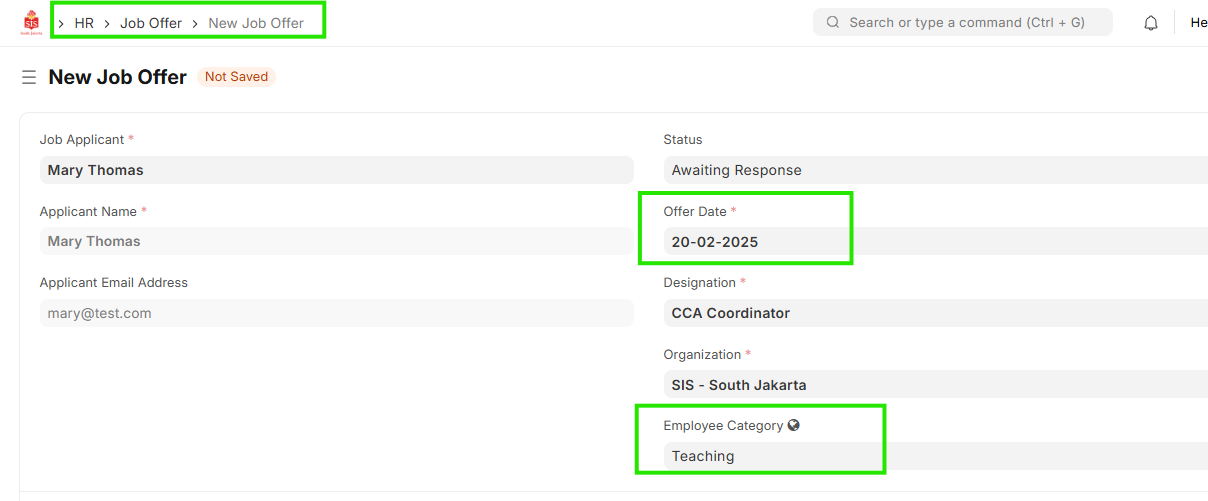1208x501 pixels.
Task: Focus the search or command box
Action: point(965,22)
